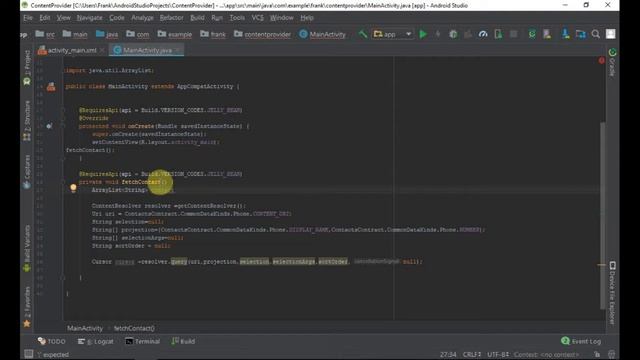This screenshot has height=360, width=640.
Task: Close the MainActivity.java tab
Action: click(178, 50)
